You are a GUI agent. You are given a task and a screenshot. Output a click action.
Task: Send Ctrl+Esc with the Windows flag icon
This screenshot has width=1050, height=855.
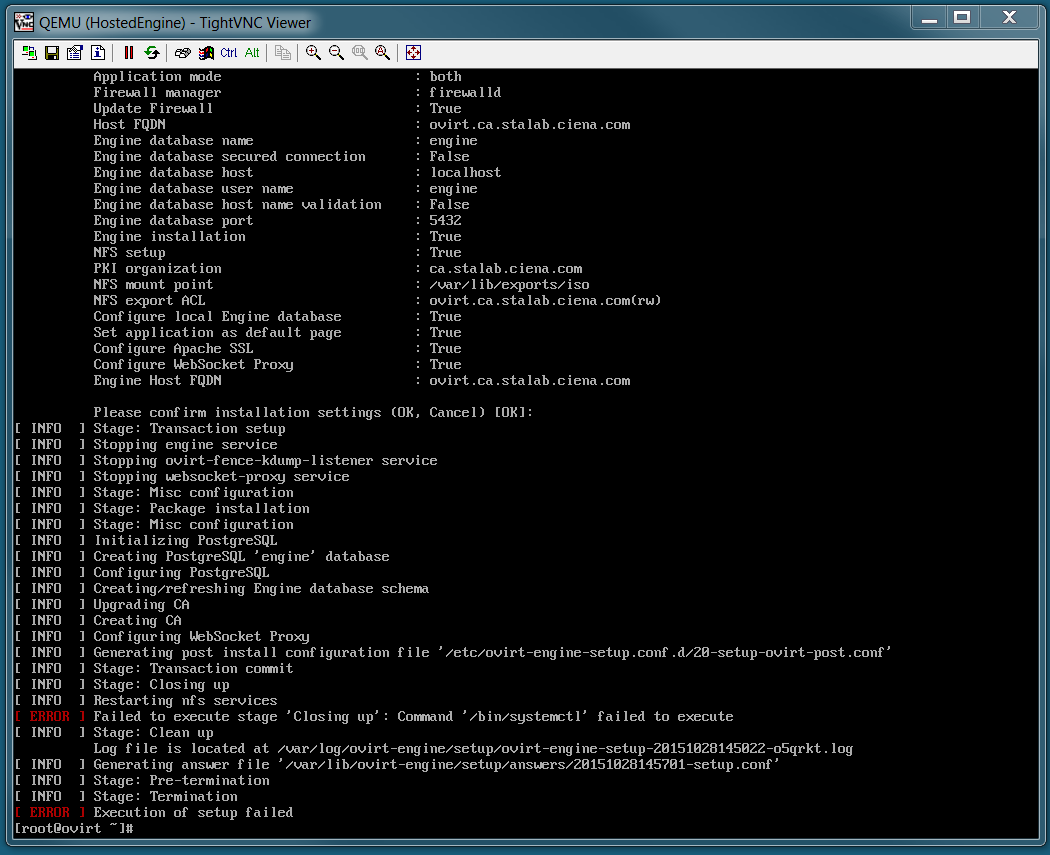coord(206,53)
